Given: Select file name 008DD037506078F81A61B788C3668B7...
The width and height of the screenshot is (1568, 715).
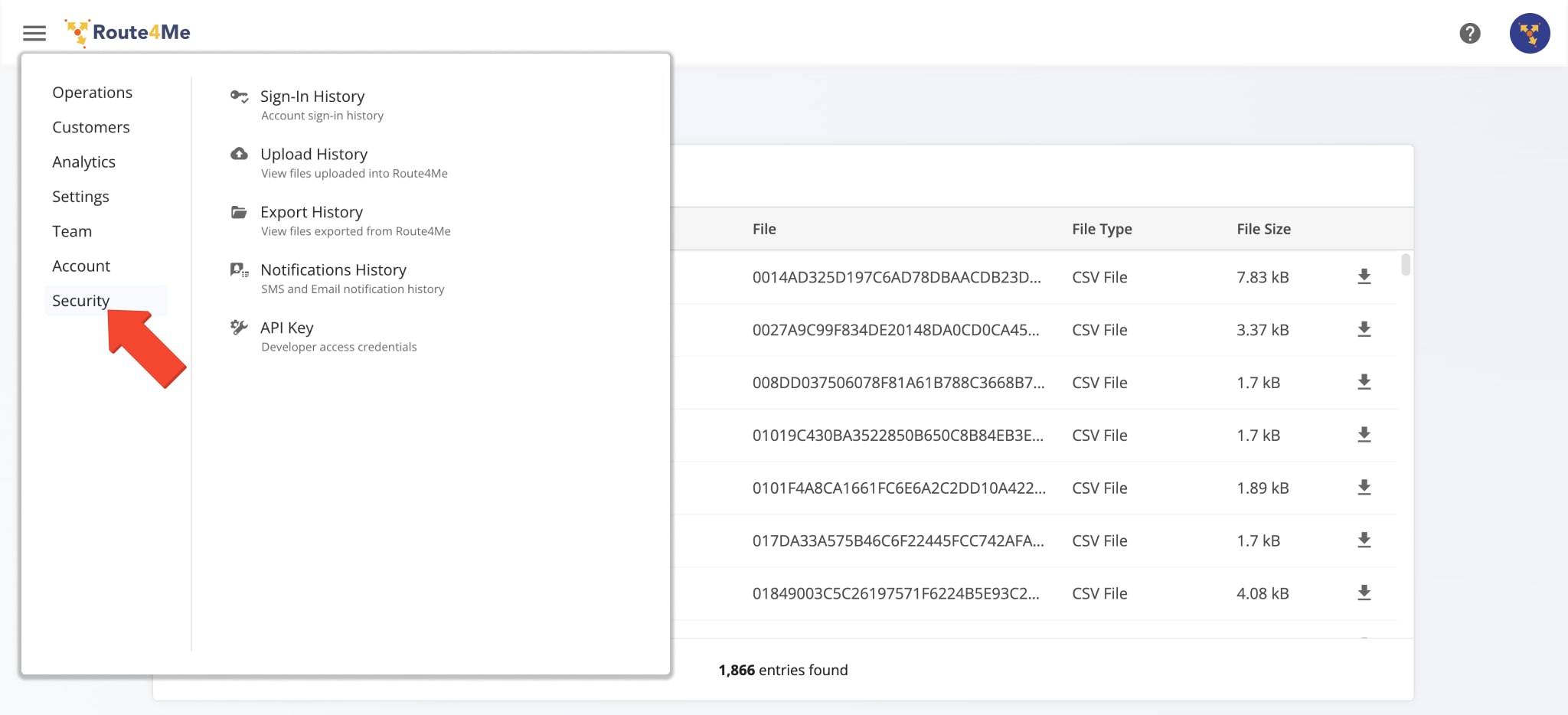Looking at the screenshot, I should [x=898, y=383].
